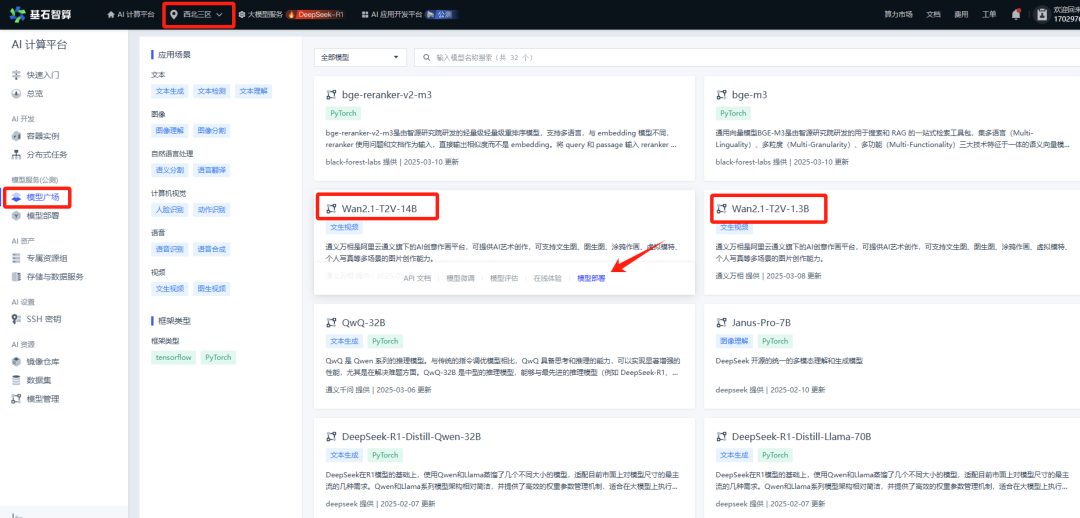Image resolution: width=1080 pixels, height=518 pixels.
Task: Open AI 计算平台 in top navigation
Action: coord(131,14)
